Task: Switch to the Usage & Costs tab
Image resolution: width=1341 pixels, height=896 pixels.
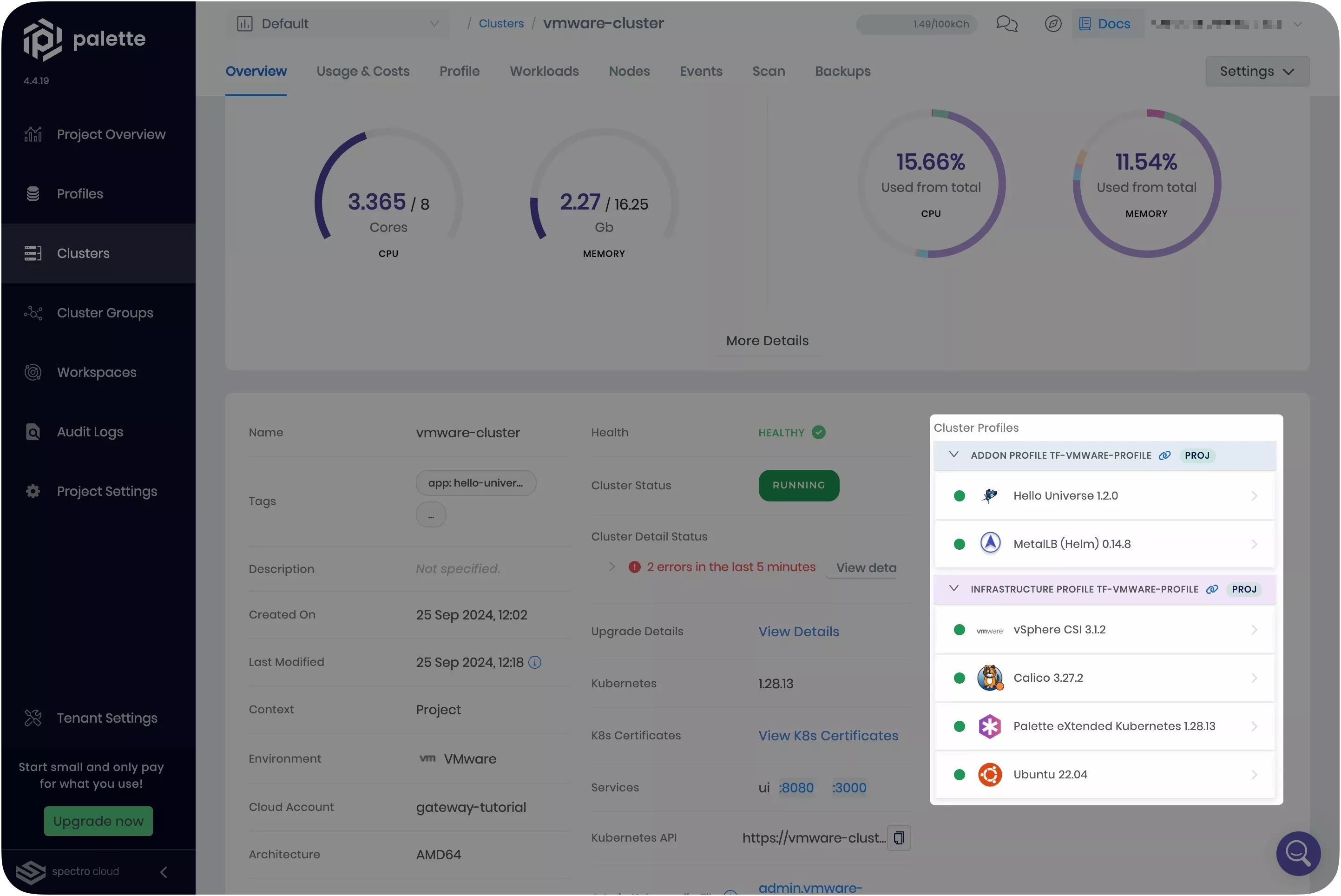Action: click(x=363, y=72)
